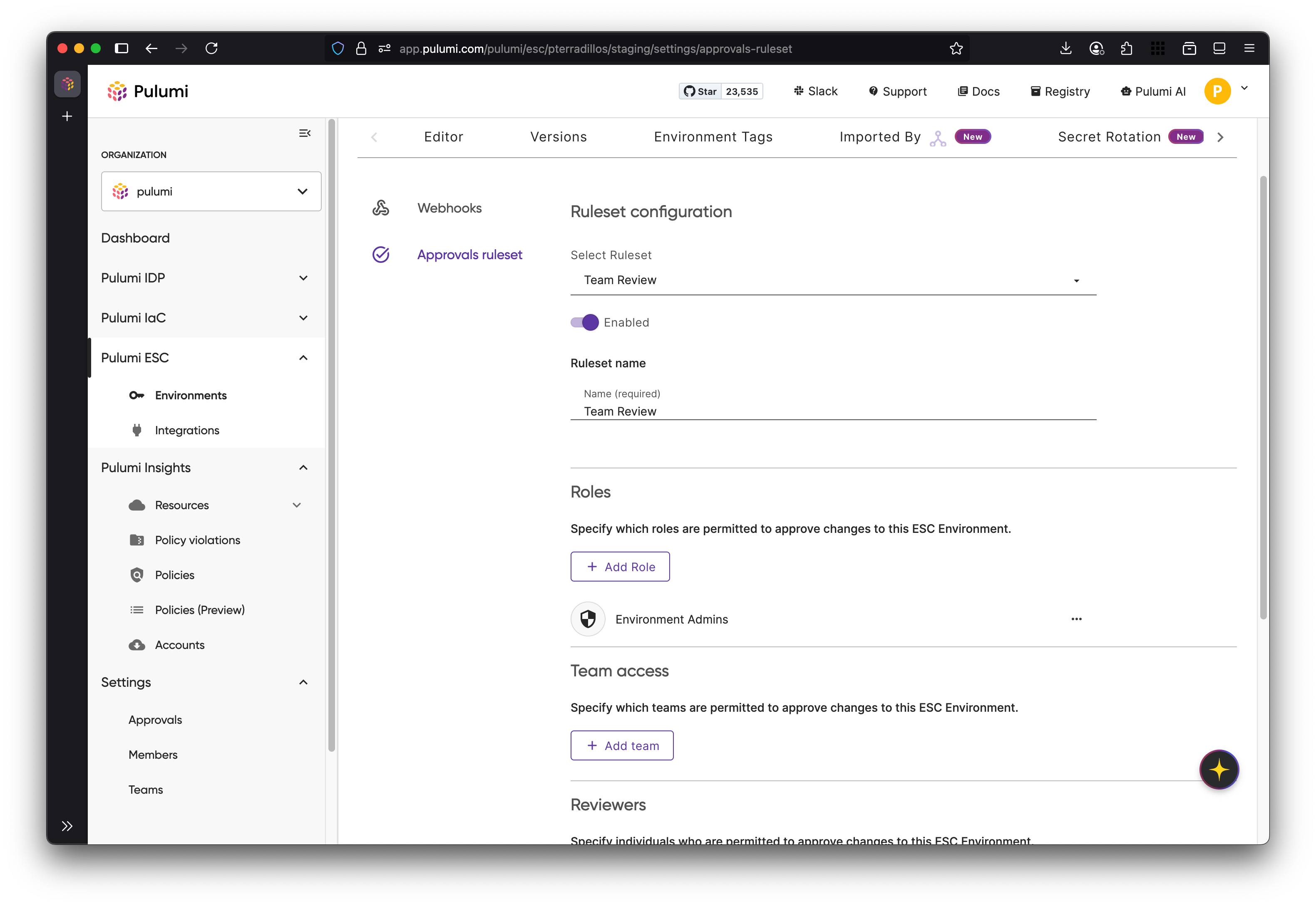The height and width of the screenshot is (906, 1316).
Task: Open the organization pulumi dropdown
Action: [x=211, y=191]
